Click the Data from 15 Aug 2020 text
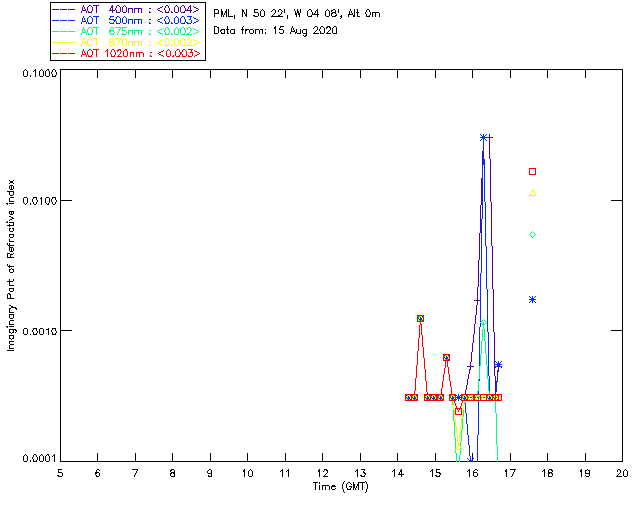The width and height of the screenshot is (640, 512). point(276,31)
